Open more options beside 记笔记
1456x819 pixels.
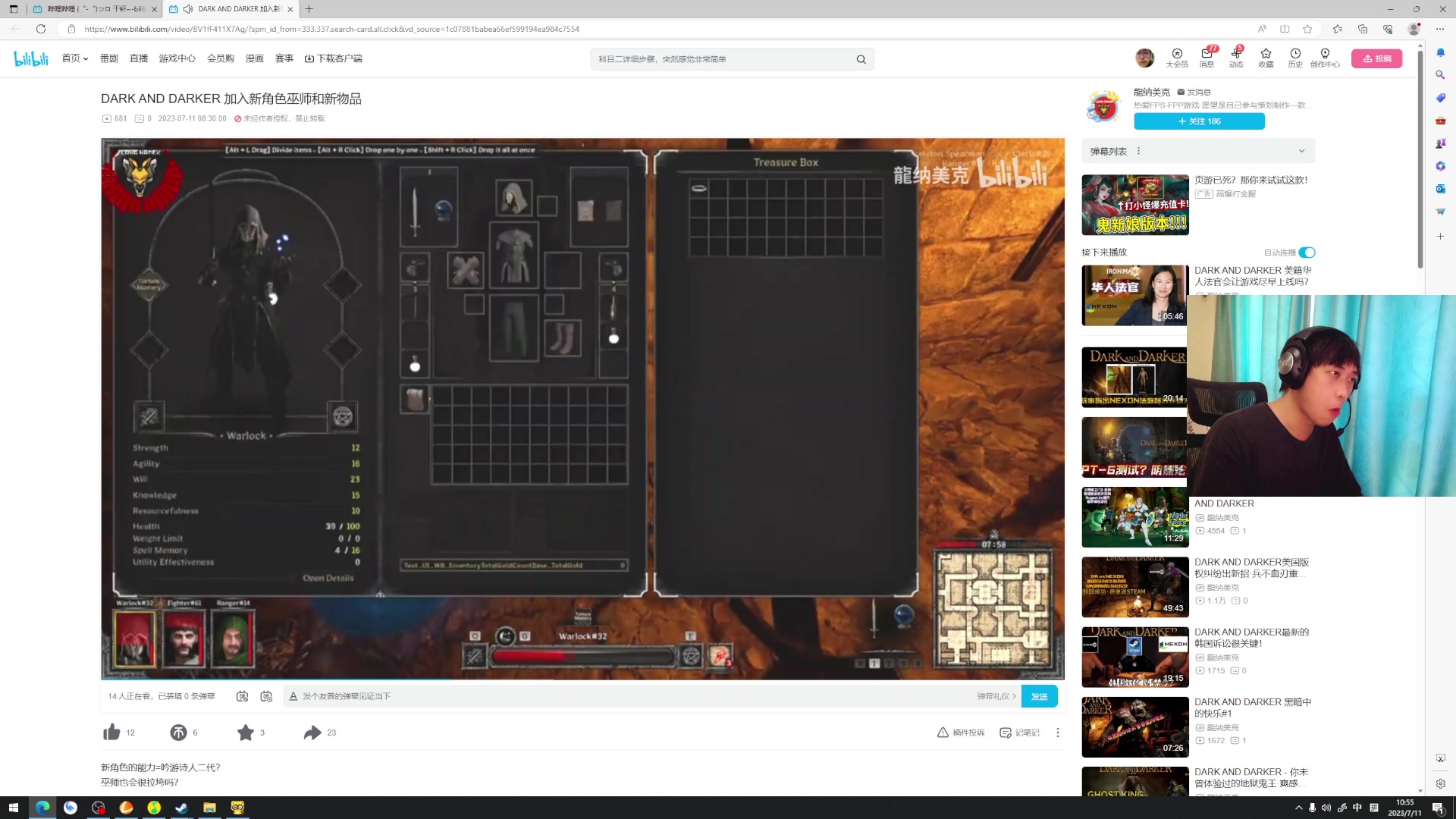pyautogui.click(x=1058, y=733)
